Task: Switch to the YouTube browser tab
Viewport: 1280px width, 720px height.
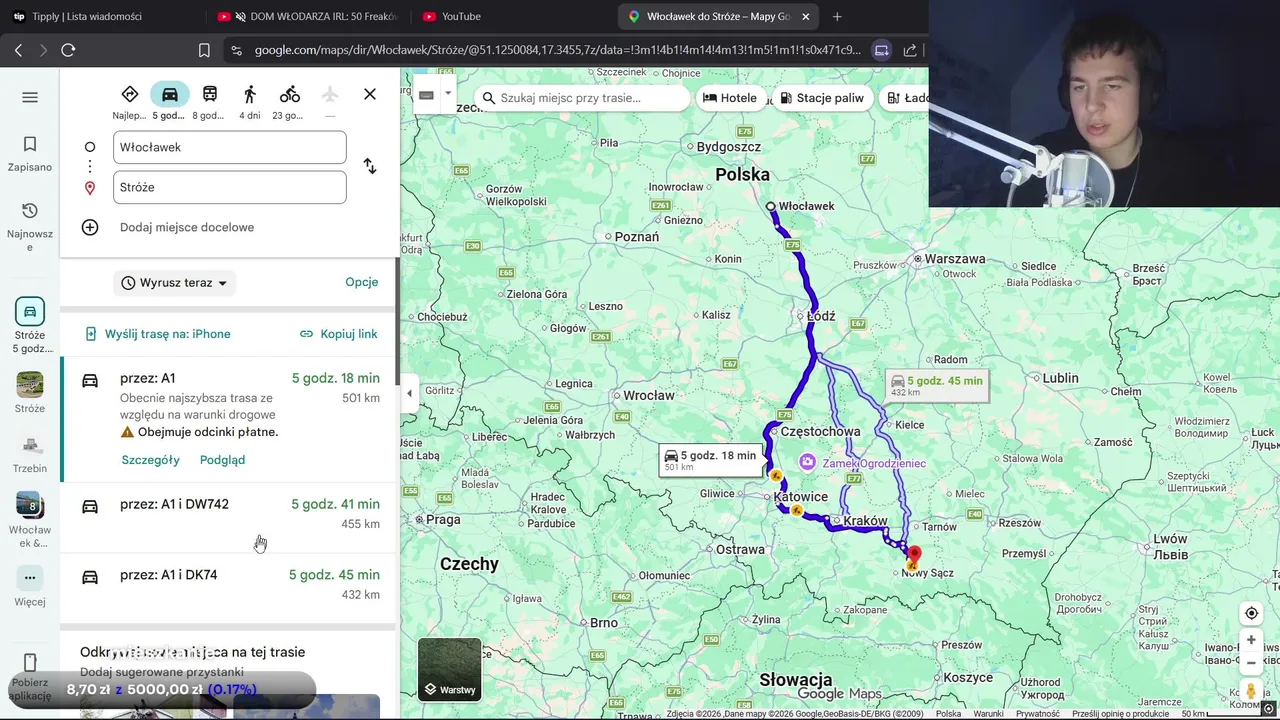Action: [460, 16]
